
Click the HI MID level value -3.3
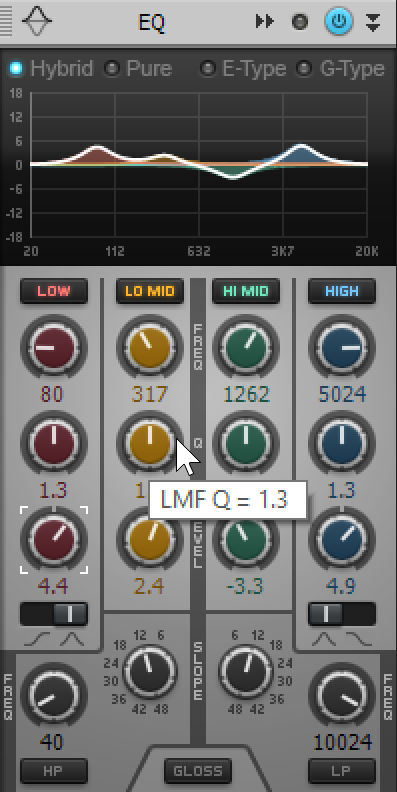tap(245, 586)
